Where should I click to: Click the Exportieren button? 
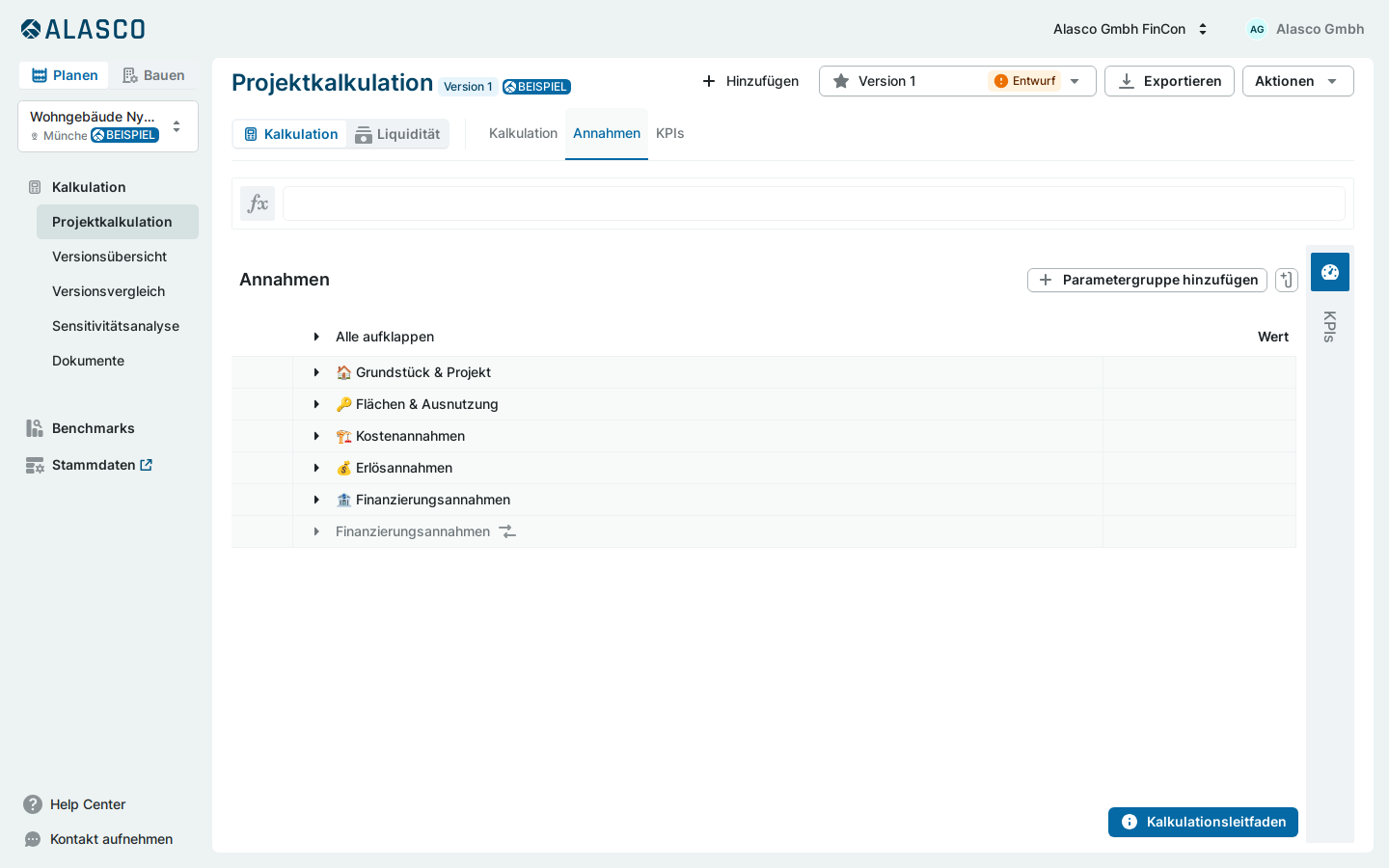click(1169, 81)
